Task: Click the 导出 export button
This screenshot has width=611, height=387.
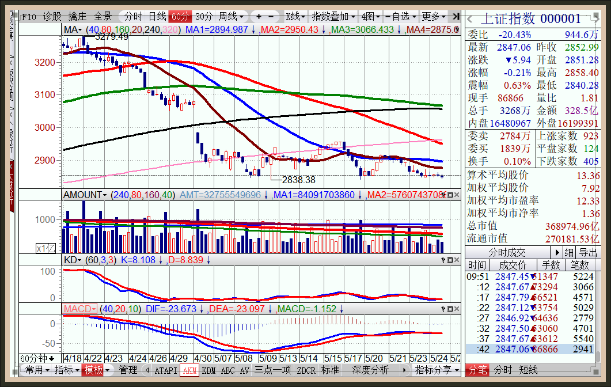Action: [588, 252]
